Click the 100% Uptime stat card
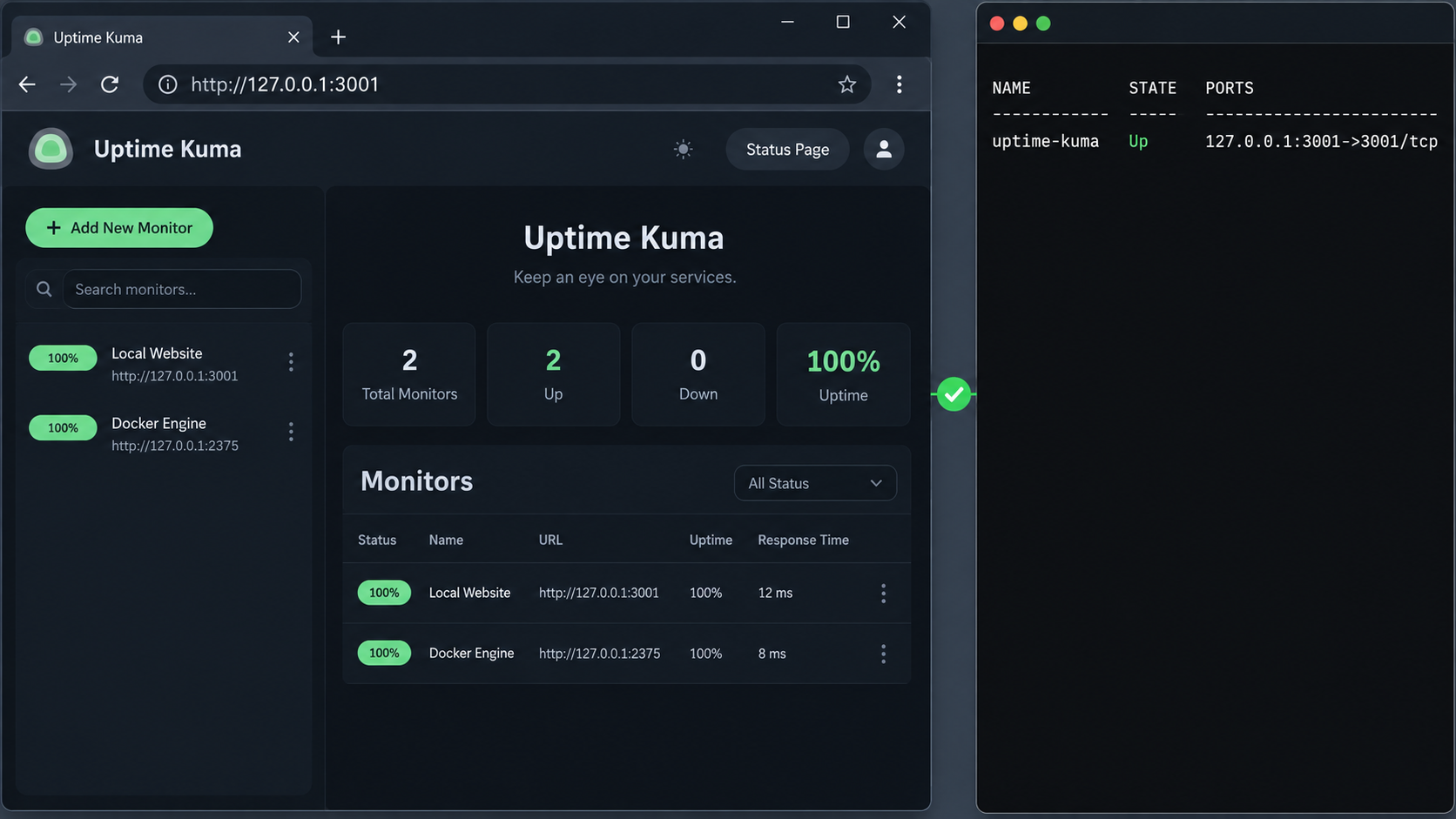This screenshot has height=819, width=1456. coord(843,374)
